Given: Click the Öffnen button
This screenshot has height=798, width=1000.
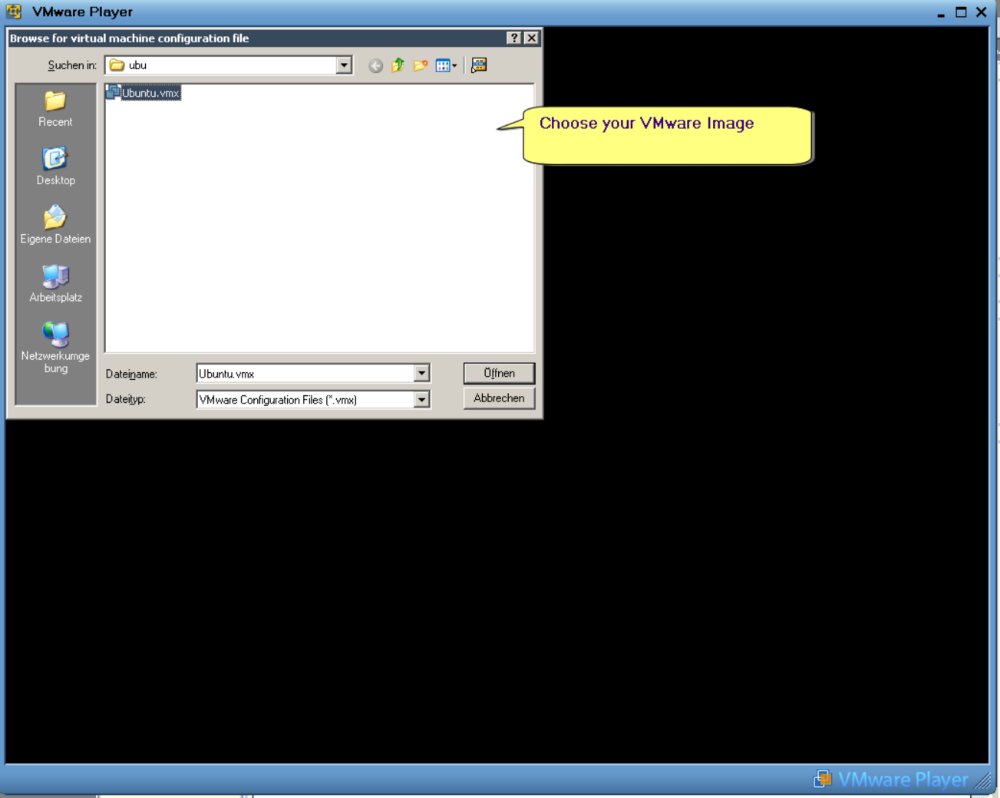Looking at the screenshot, I should click(x=499, y=373).
